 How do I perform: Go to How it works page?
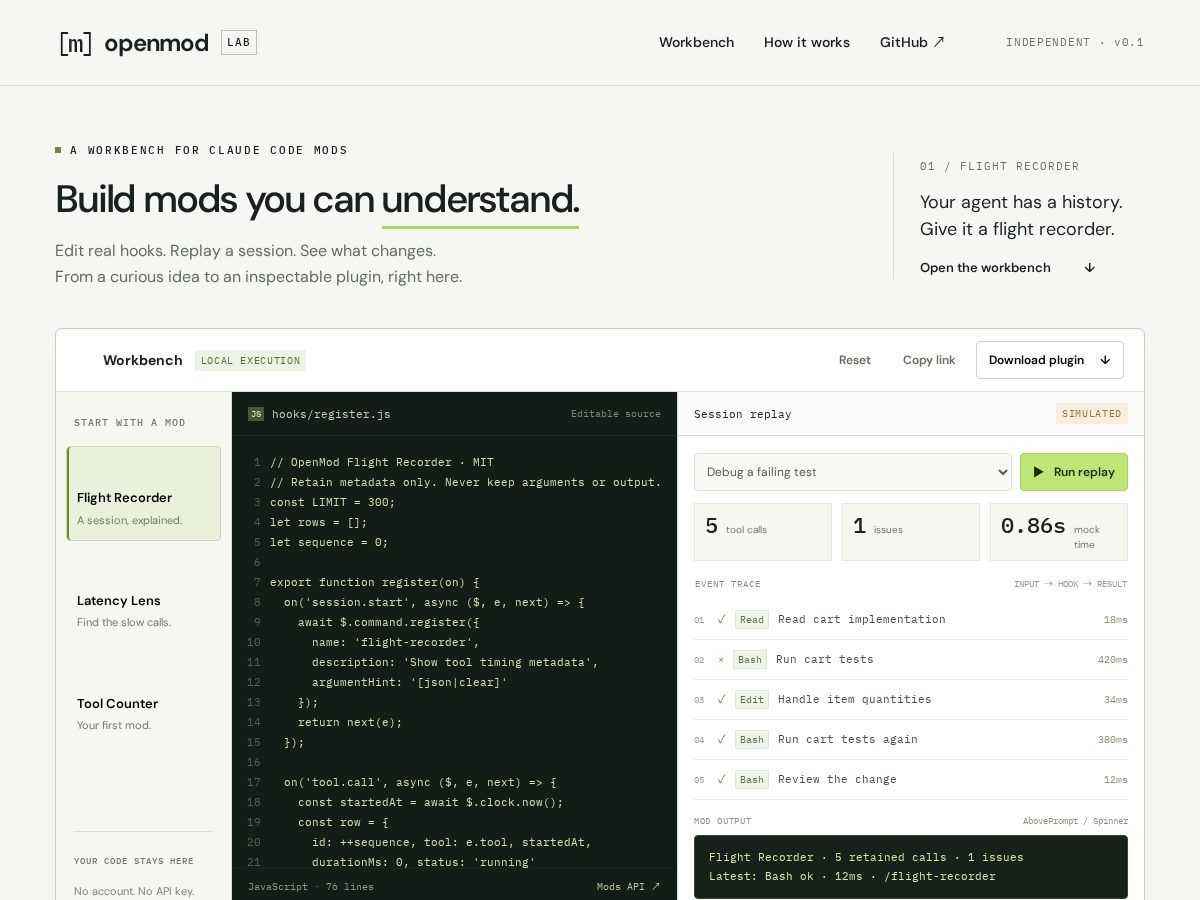807,42
